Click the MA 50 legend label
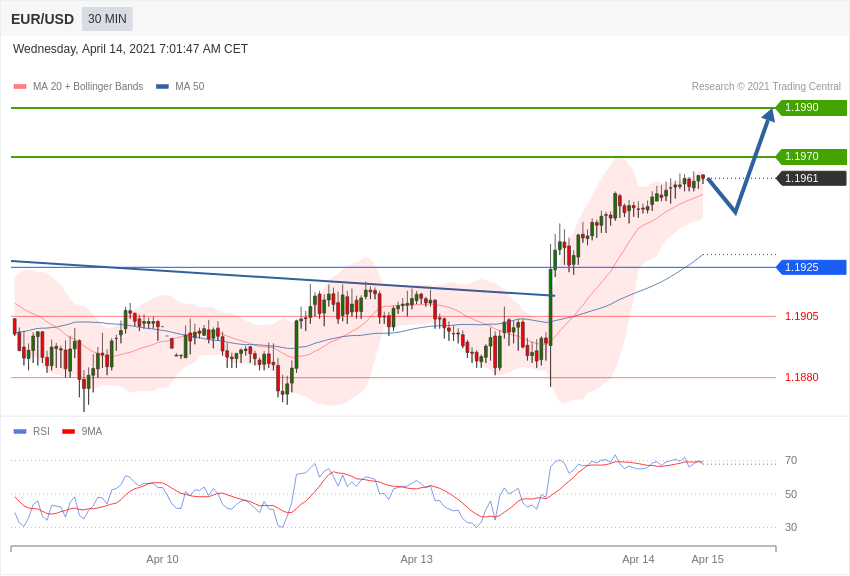 190,86
